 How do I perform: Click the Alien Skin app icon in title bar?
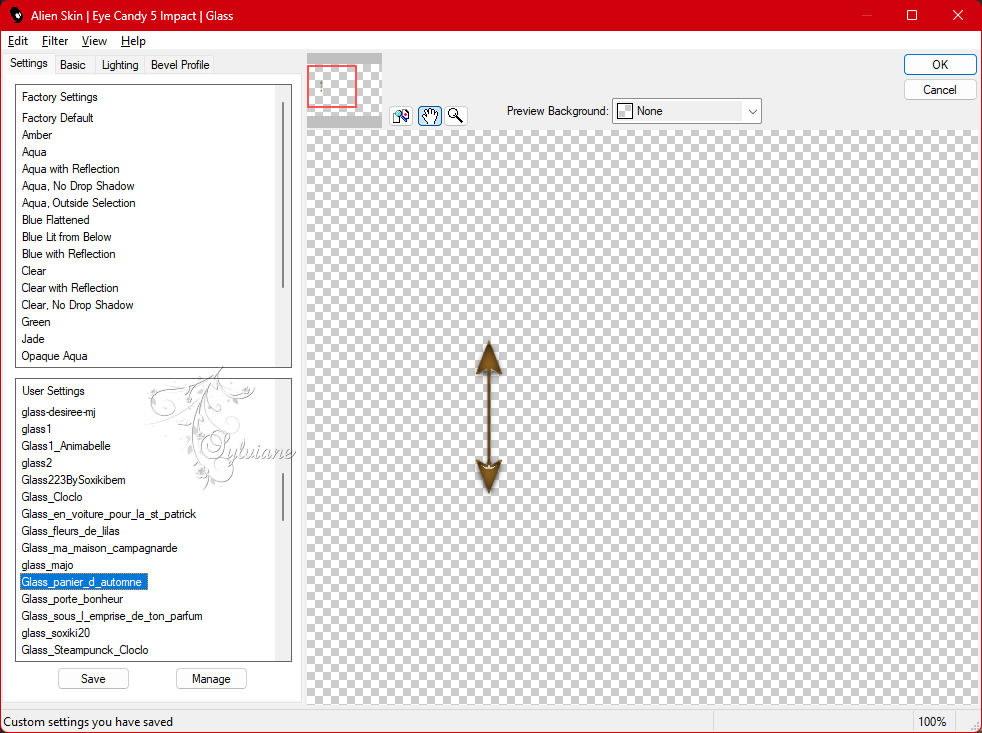[16, 16]
